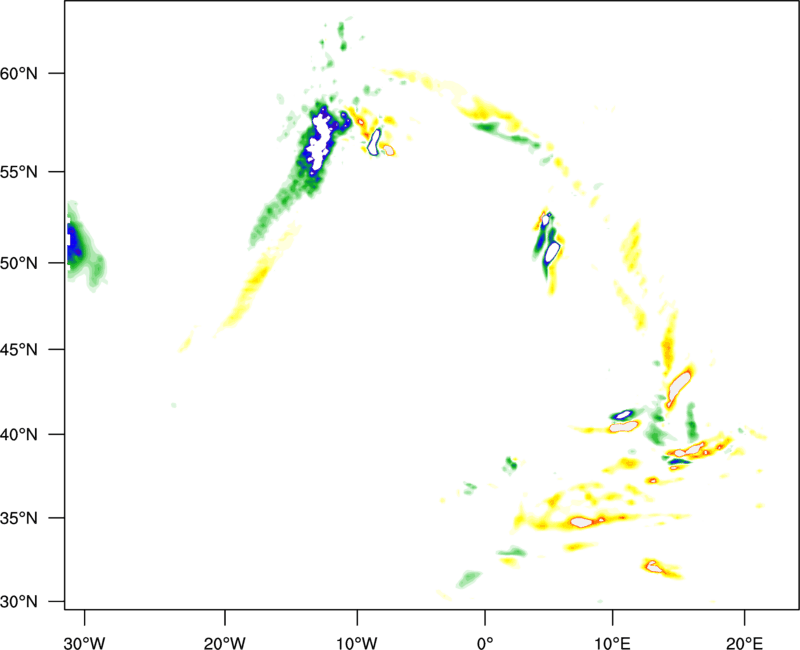Click the 45°N latitude axis label
800x650 pixels.
point(19,350)
